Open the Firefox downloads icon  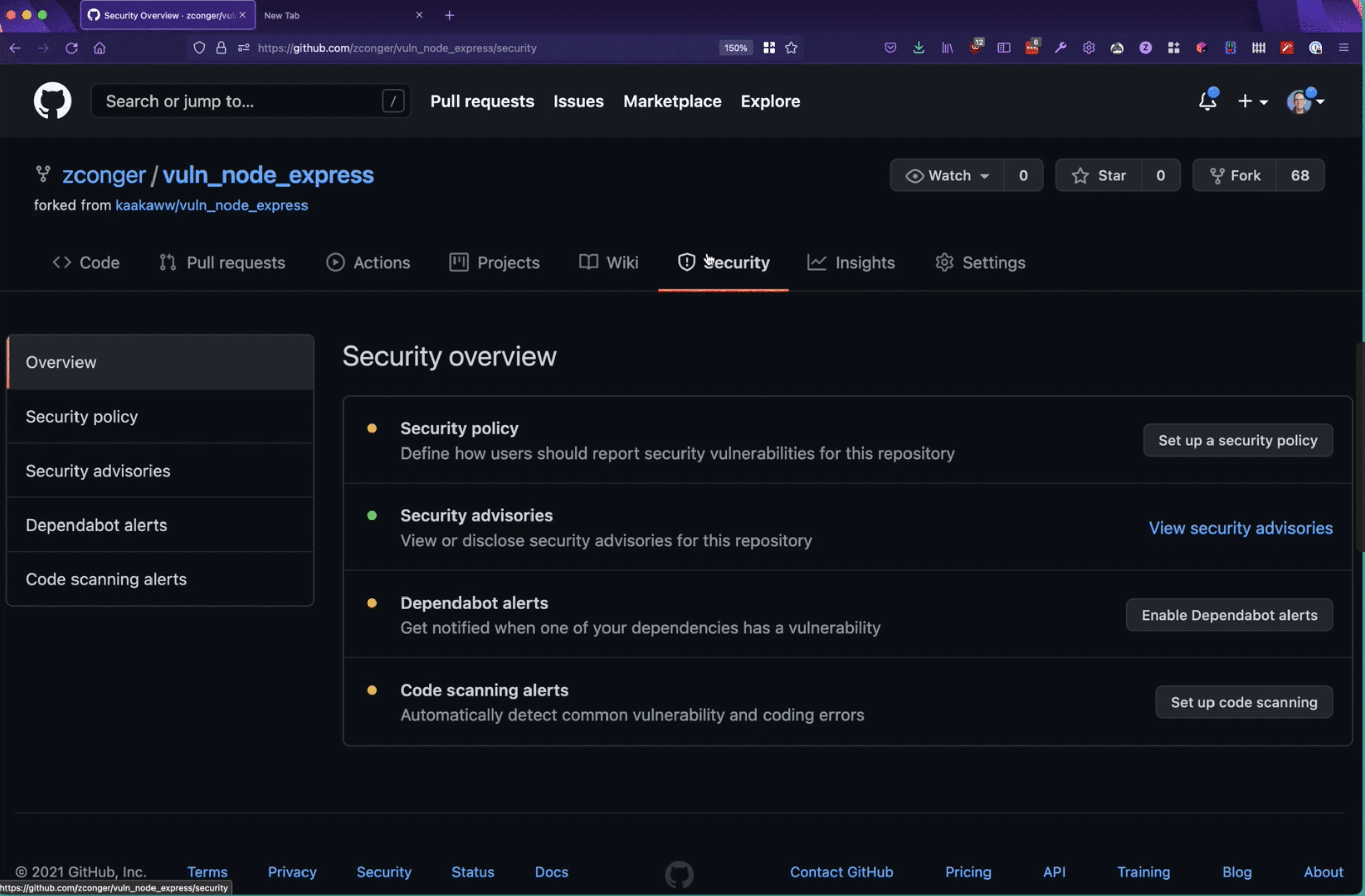[918, 48]
